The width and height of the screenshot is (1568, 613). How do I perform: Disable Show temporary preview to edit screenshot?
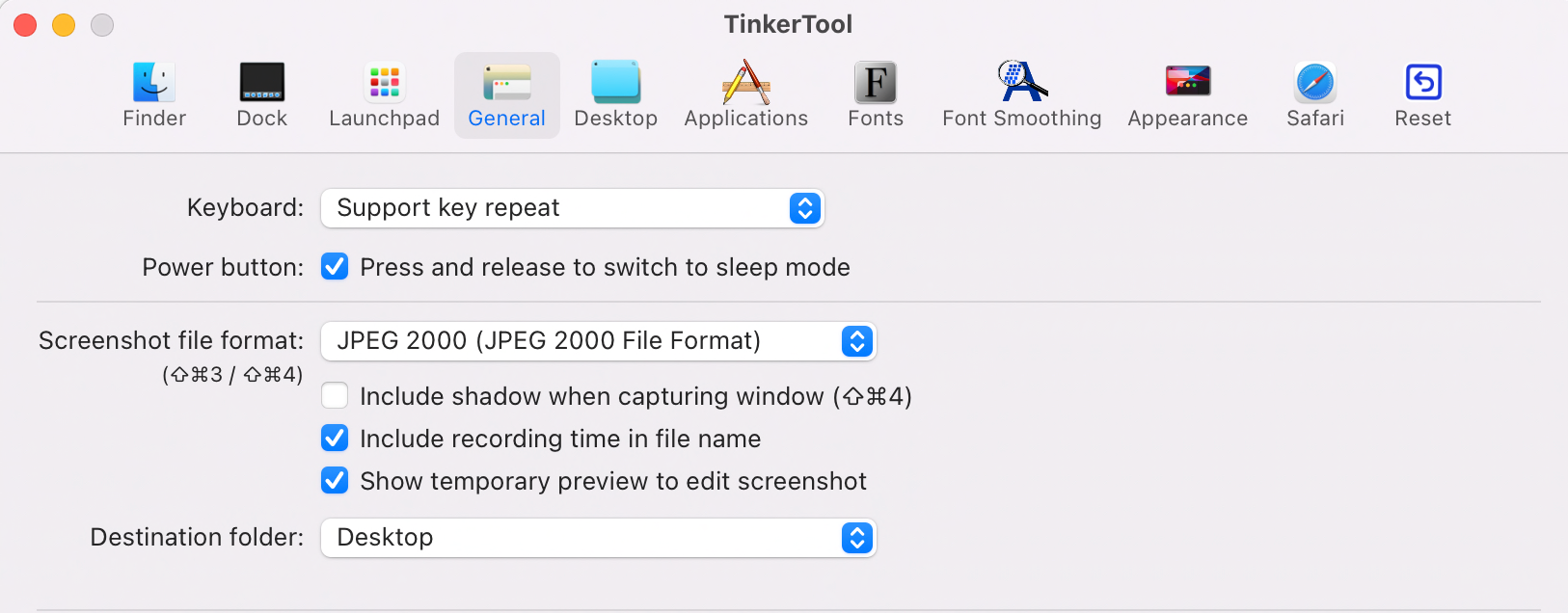point(335,480)
